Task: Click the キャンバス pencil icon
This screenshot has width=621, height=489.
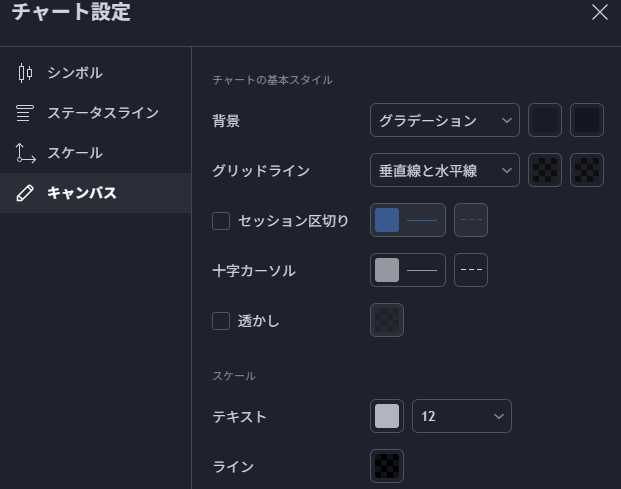Action: [25, 193]
